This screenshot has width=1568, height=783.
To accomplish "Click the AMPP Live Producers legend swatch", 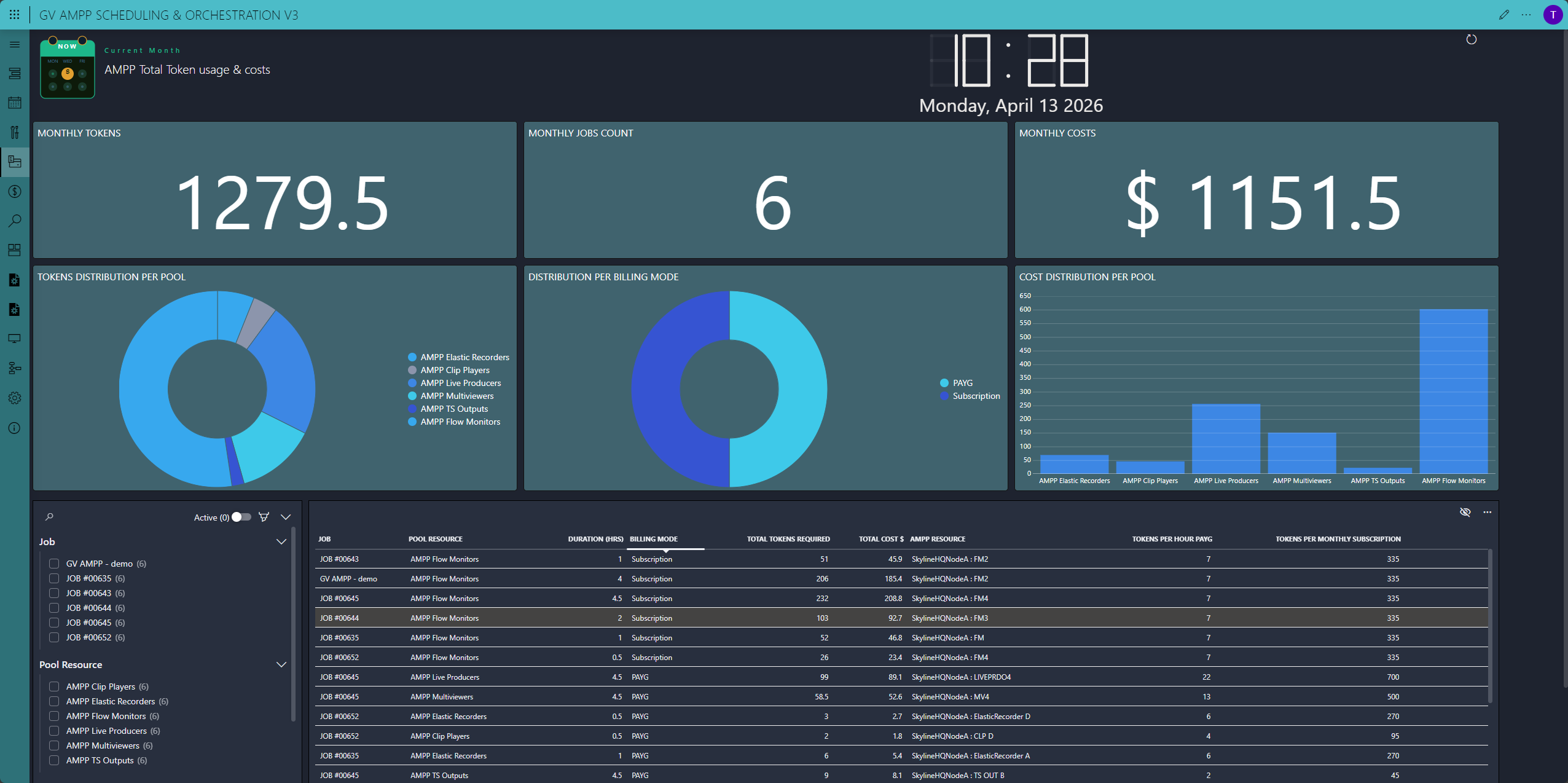I will pyautogui.click(x=412, y=383).
